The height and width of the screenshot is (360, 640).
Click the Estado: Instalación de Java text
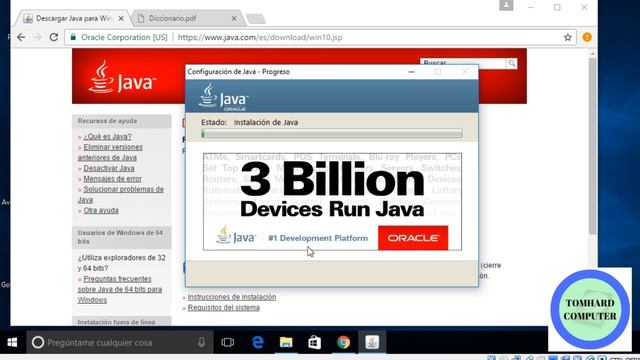(x=249, y=122)
